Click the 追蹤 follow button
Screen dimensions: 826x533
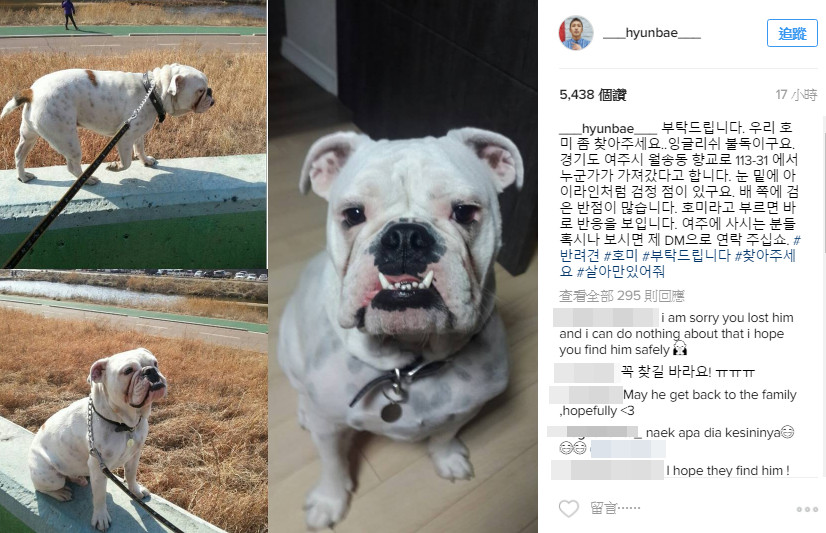click(792, 33)
